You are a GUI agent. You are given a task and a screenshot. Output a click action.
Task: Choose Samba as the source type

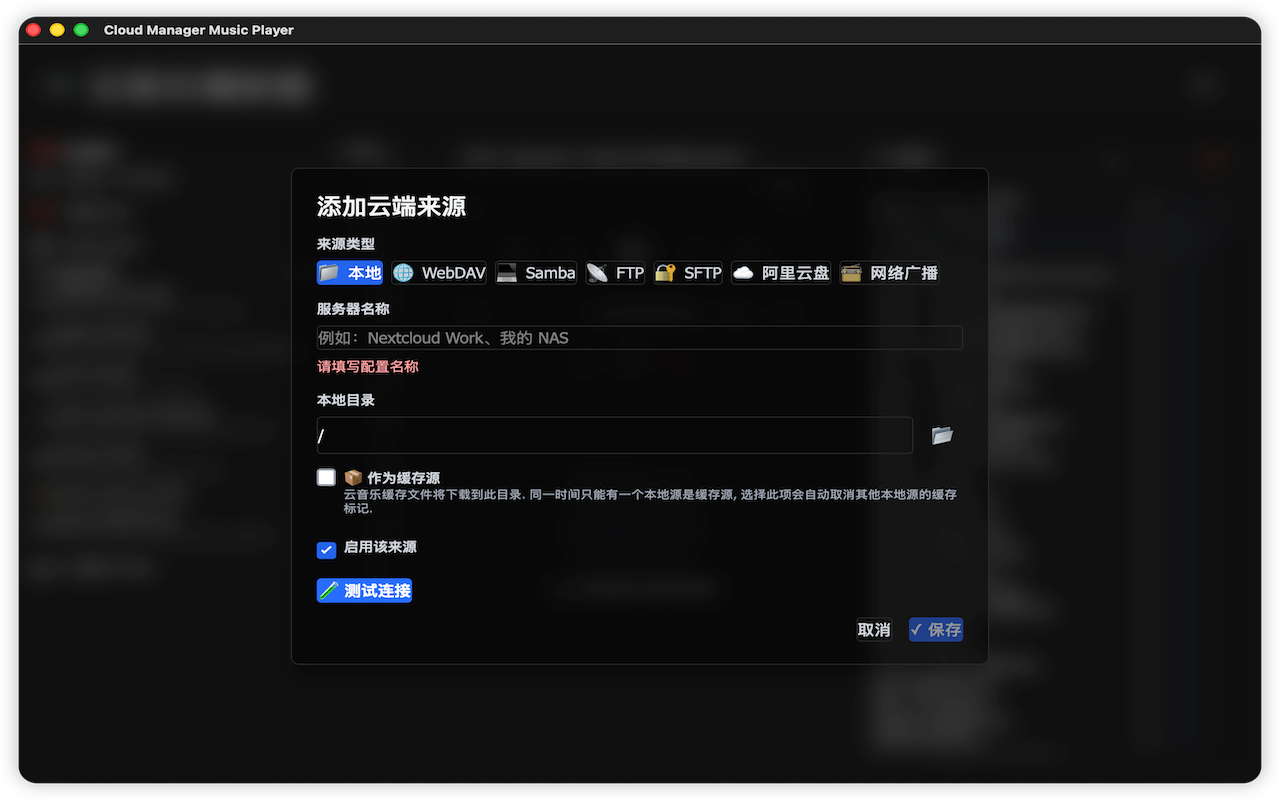[536, 273]
